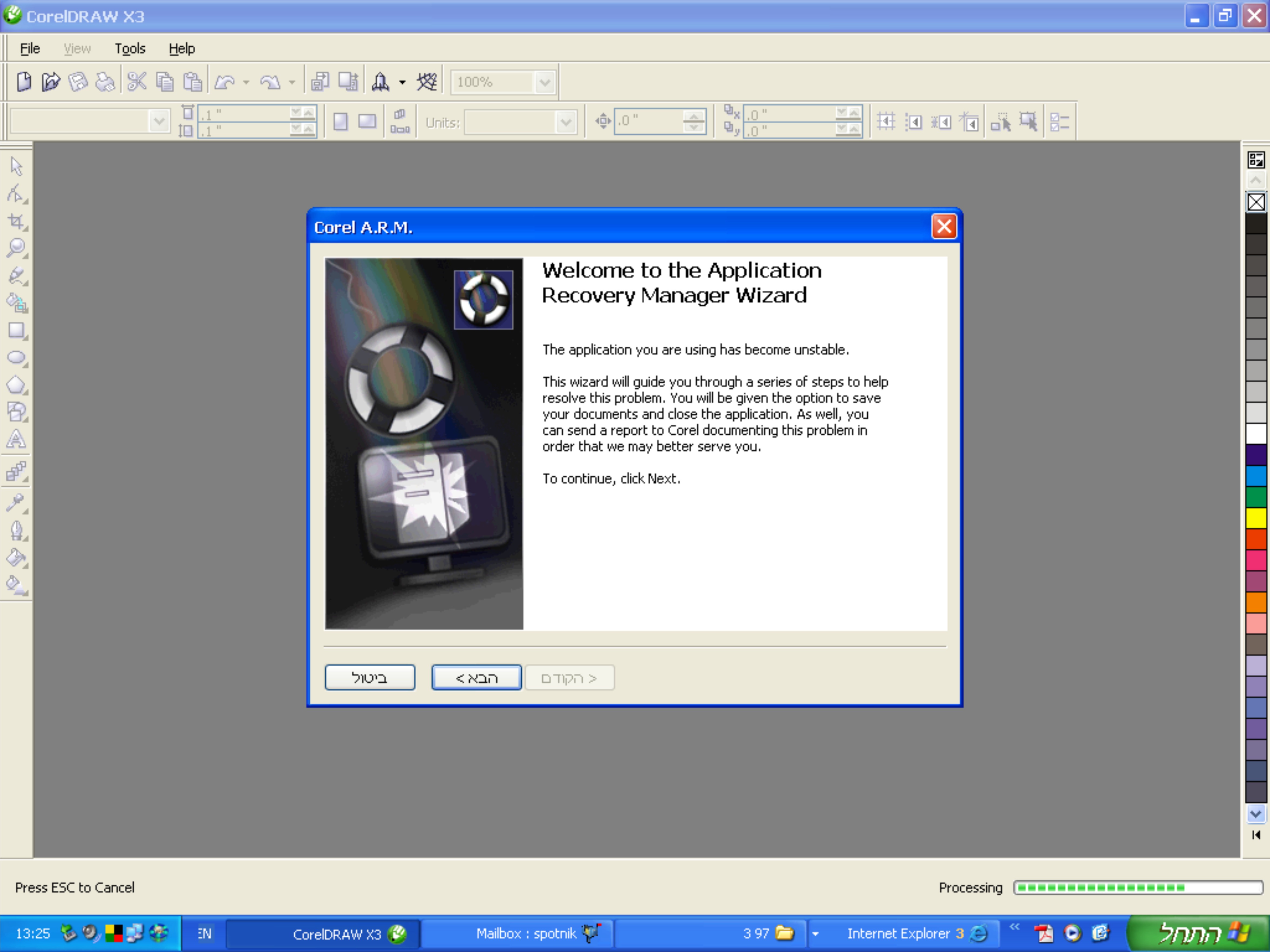Expand the zoom level 100% dropdown
The width and height of the screenshot is (1270, 952).
(x=544, y=83)
